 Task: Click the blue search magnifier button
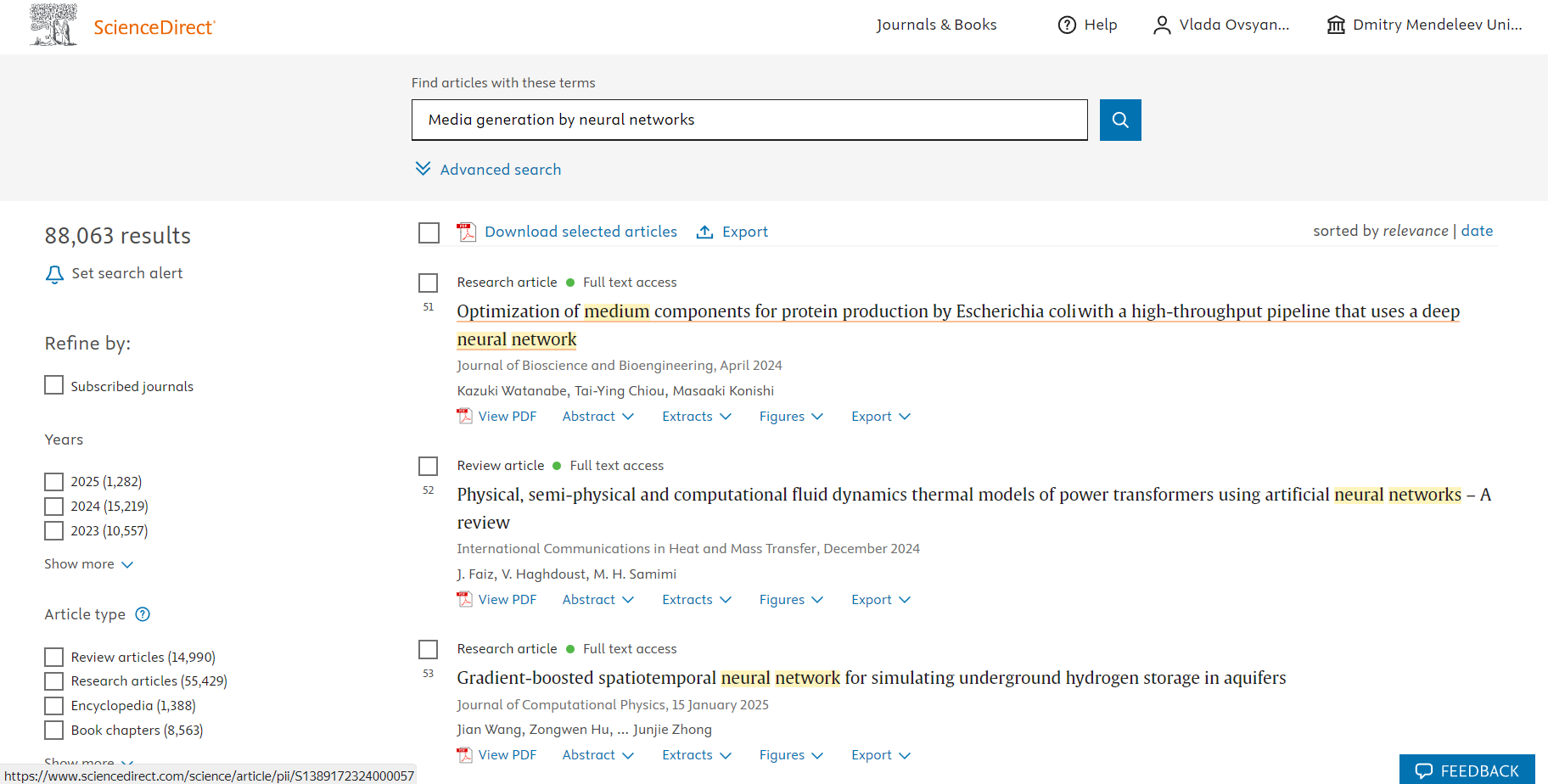[1120, 120]
